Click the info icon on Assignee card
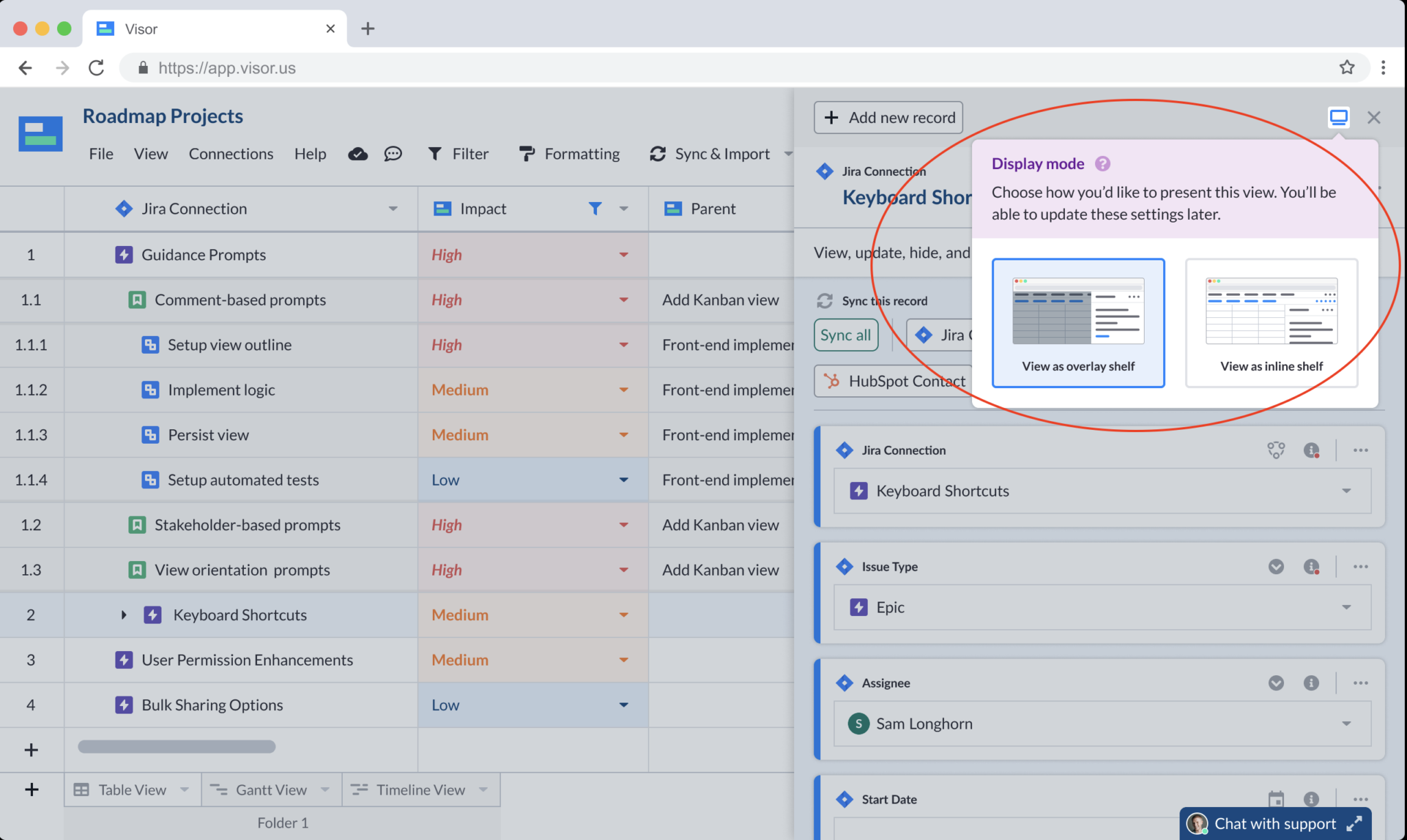 tap(1311, 683)
